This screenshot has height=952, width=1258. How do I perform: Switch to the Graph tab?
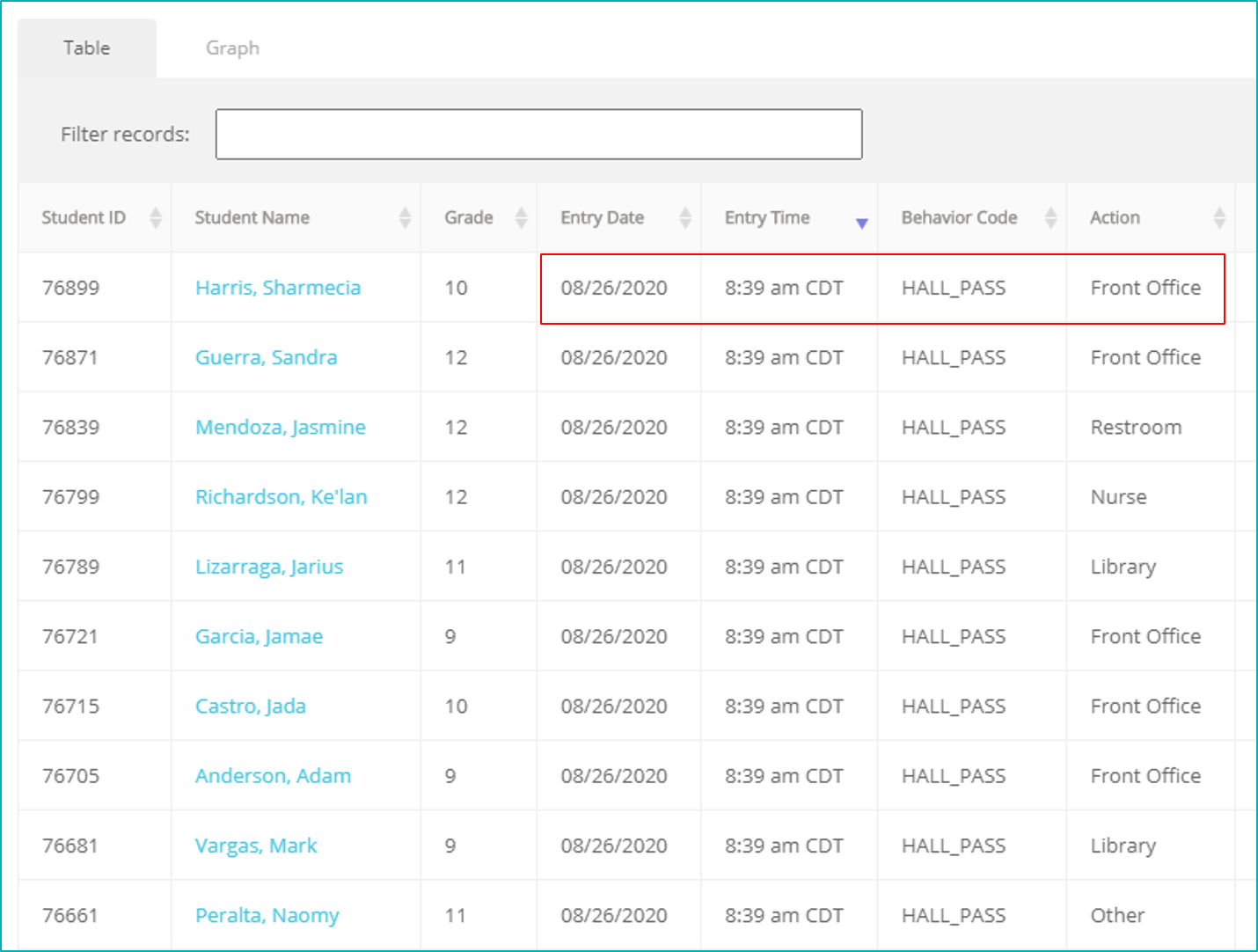pos(232,48)
